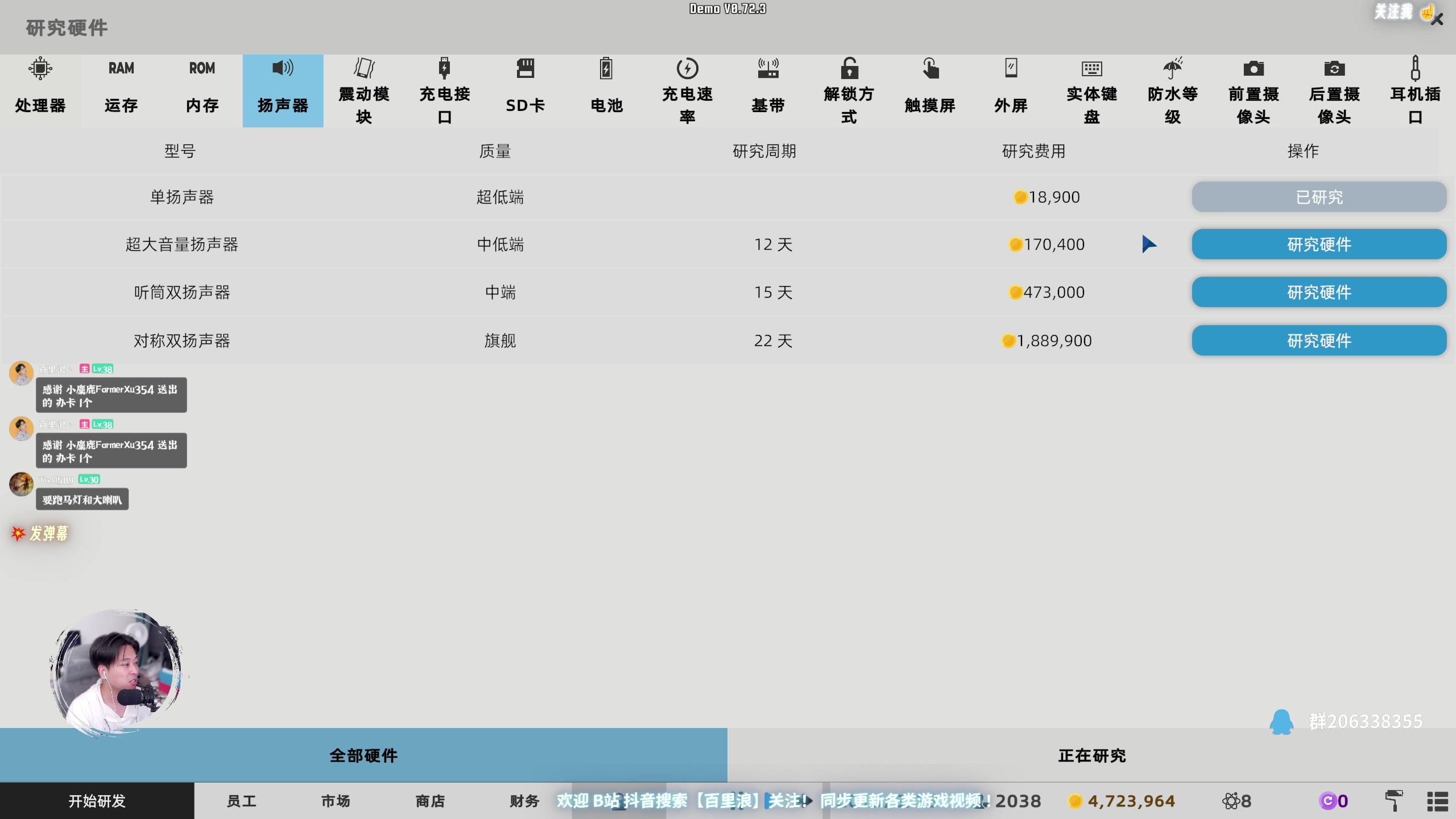Expand details for 超大音量扬声器 via blue arrow
This screenshot has width=1456, height=819.
pyautogui.click(x=1149, y=244)
